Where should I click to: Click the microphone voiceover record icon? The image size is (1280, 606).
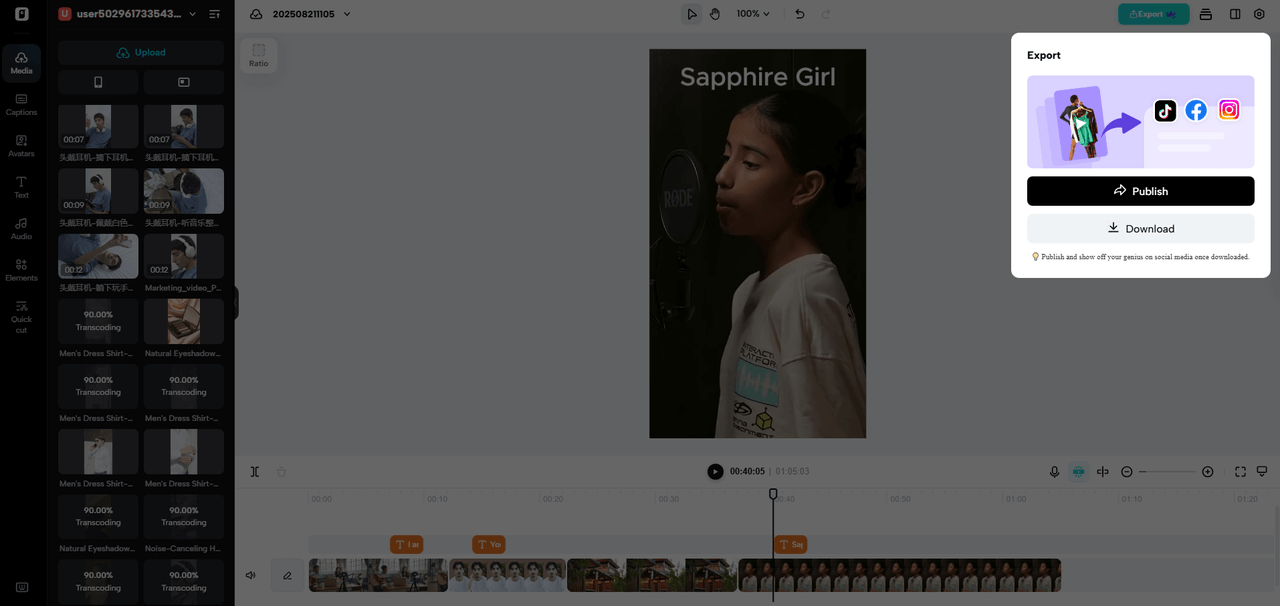click(1054, 472)
